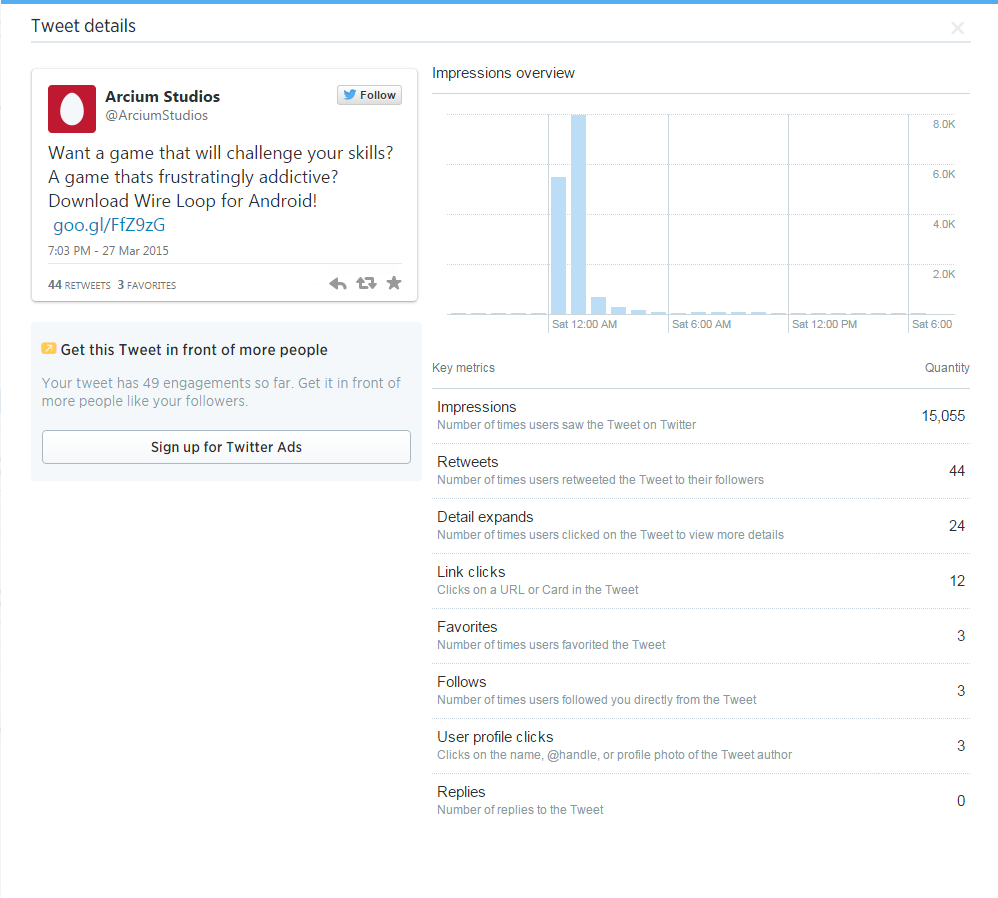Click the reply arrow icon on tweet

[338, 283]
